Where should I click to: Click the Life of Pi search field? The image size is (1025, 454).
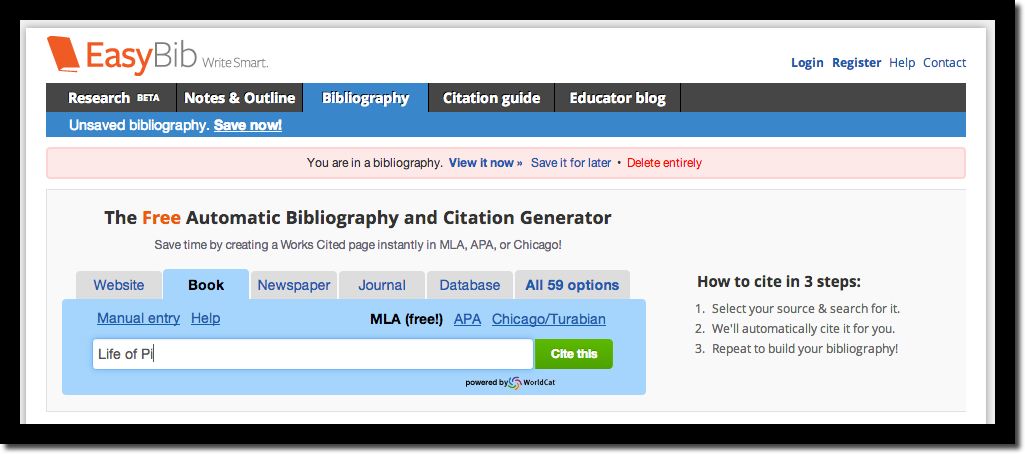point(312,354)
